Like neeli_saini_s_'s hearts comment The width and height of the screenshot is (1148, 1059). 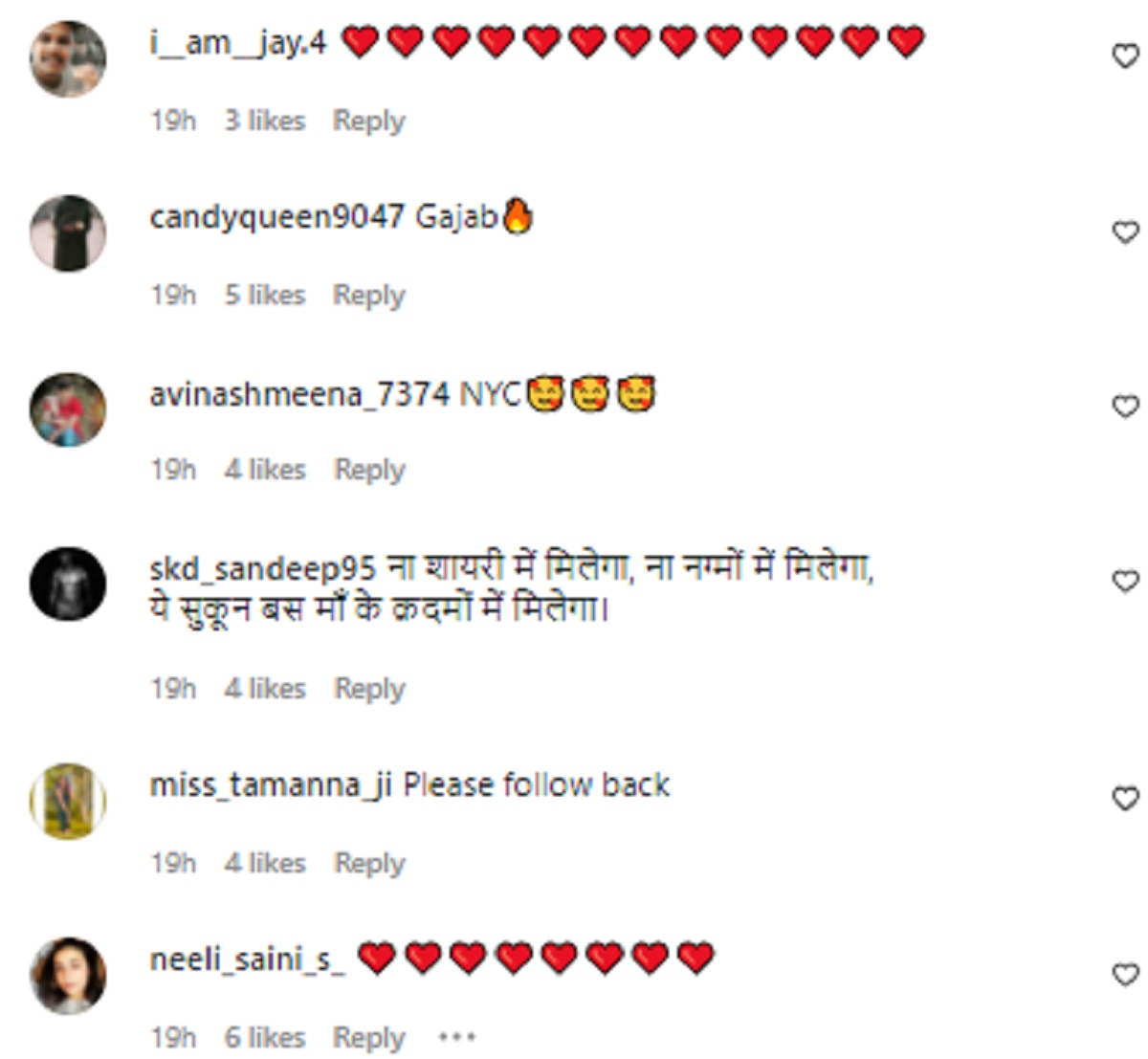pyautogui.click(x=1125, y=975)
